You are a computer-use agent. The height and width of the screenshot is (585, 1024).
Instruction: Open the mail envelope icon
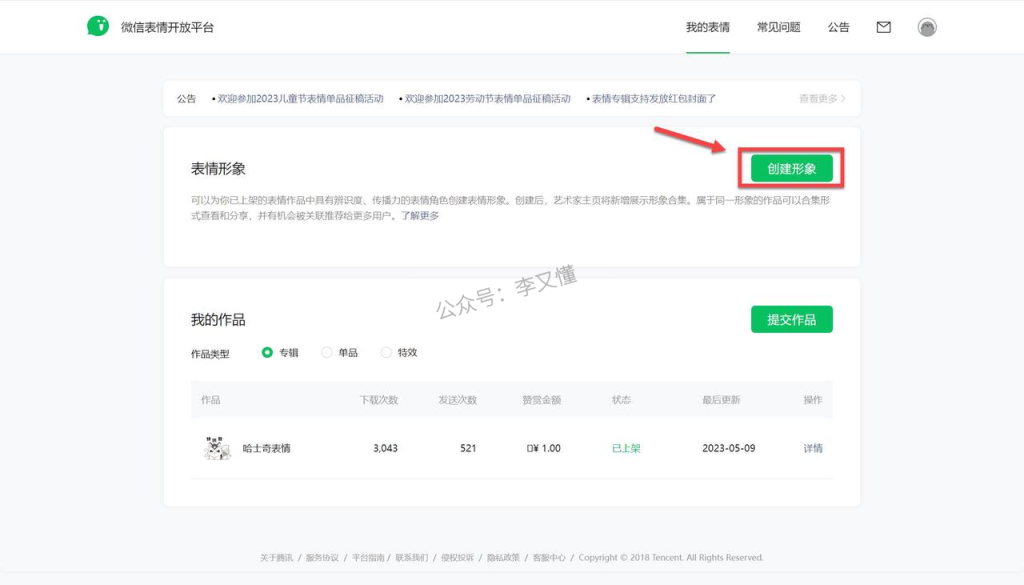[x=883, y=27]
